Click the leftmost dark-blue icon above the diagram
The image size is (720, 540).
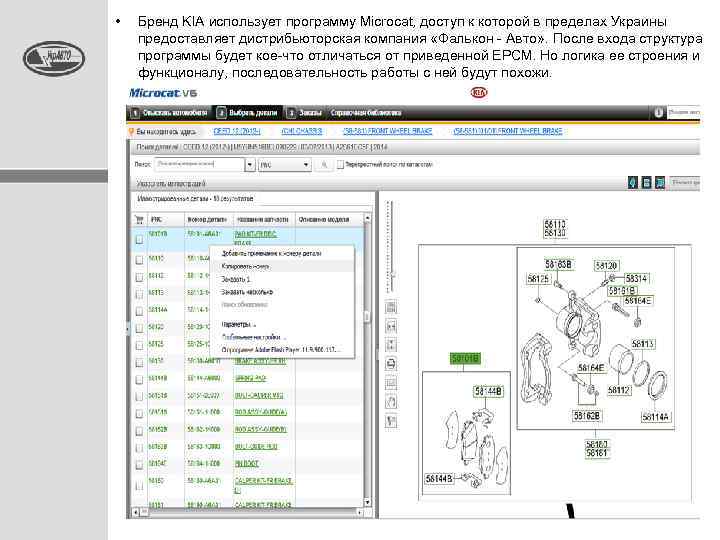pos(633,183)
